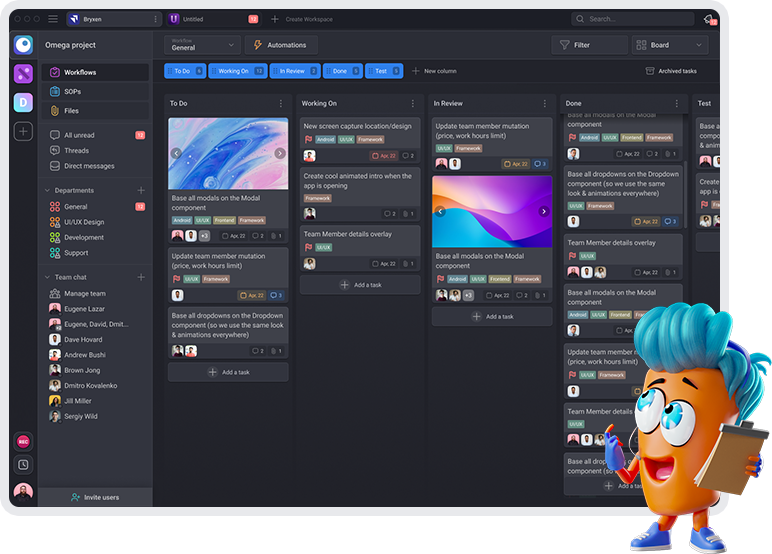Show next image on To Do card
The height and width of the screenshot is (554, 772).
(280, 153)
